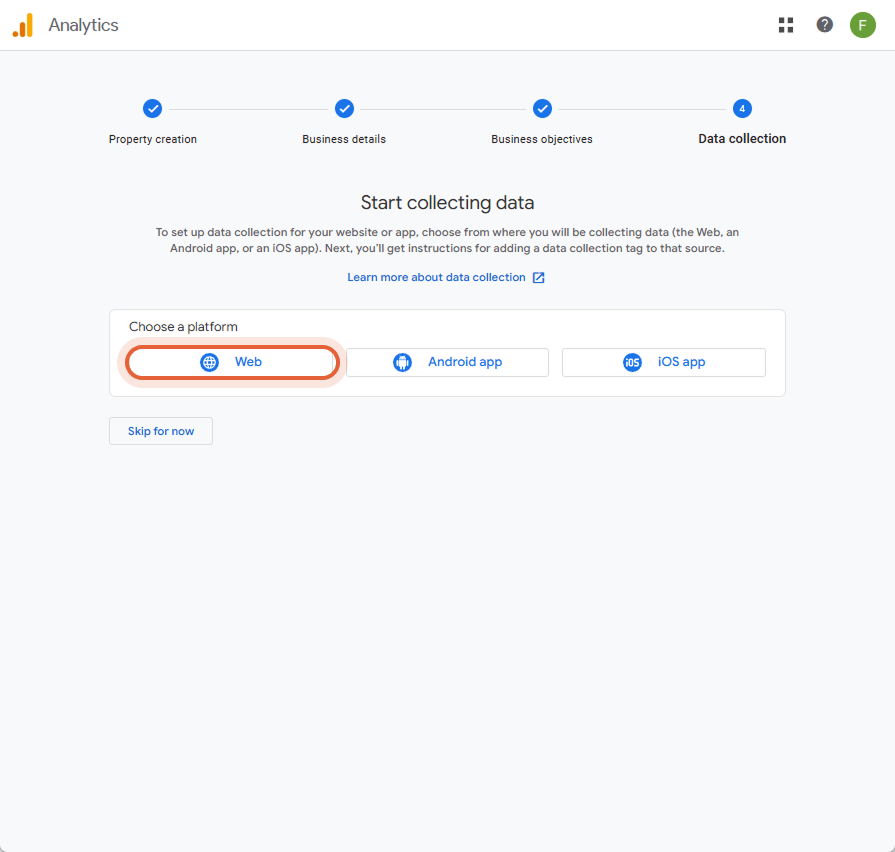Viewport: 895px width, 852px height.
Task: Open the Google apps grid
Action: click(786, 25)
